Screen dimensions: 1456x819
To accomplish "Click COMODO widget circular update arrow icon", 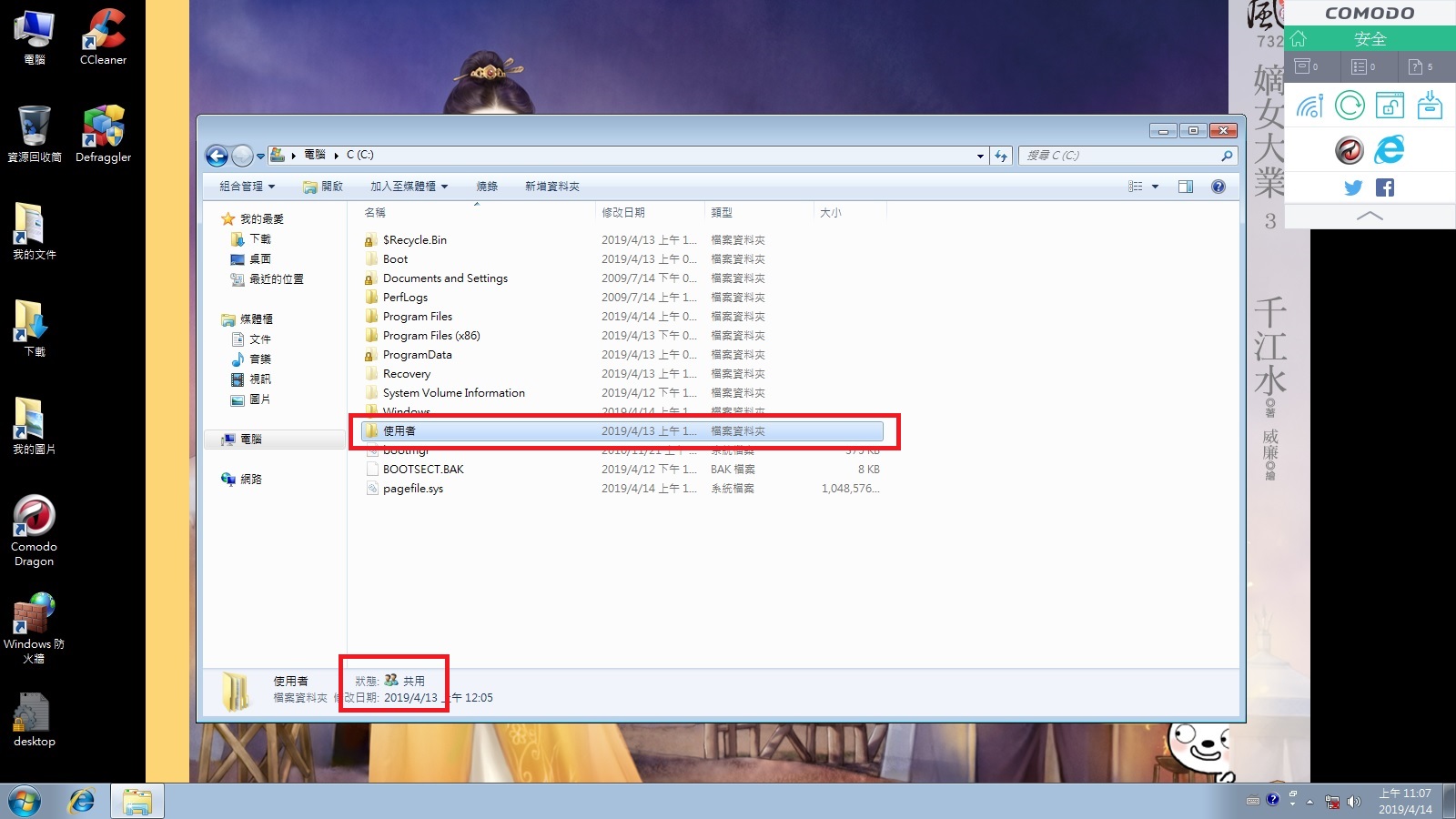I will [x=1350, y=106].
